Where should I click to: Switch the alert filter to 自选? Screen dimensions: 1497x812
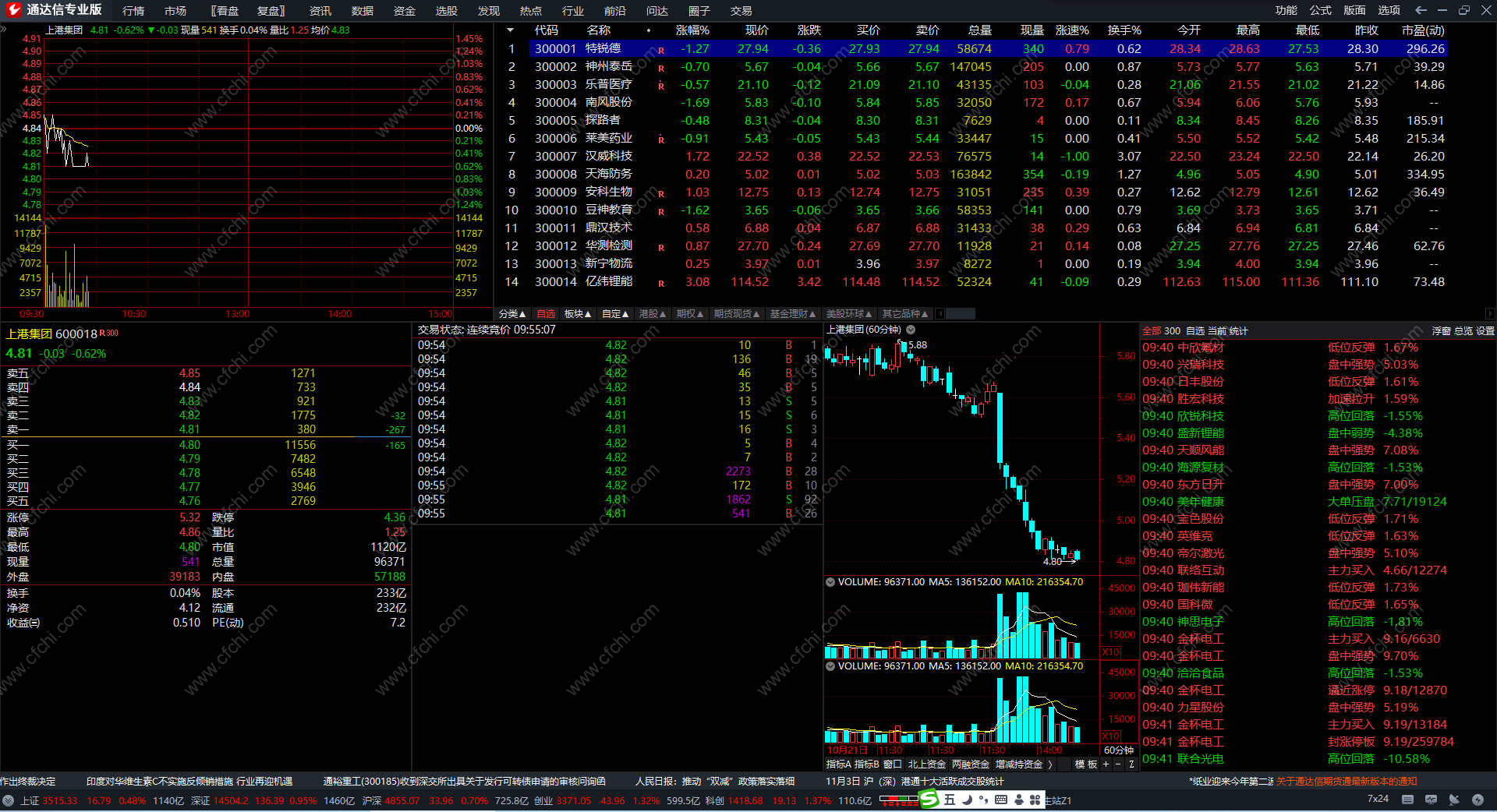pos(1195,331)
